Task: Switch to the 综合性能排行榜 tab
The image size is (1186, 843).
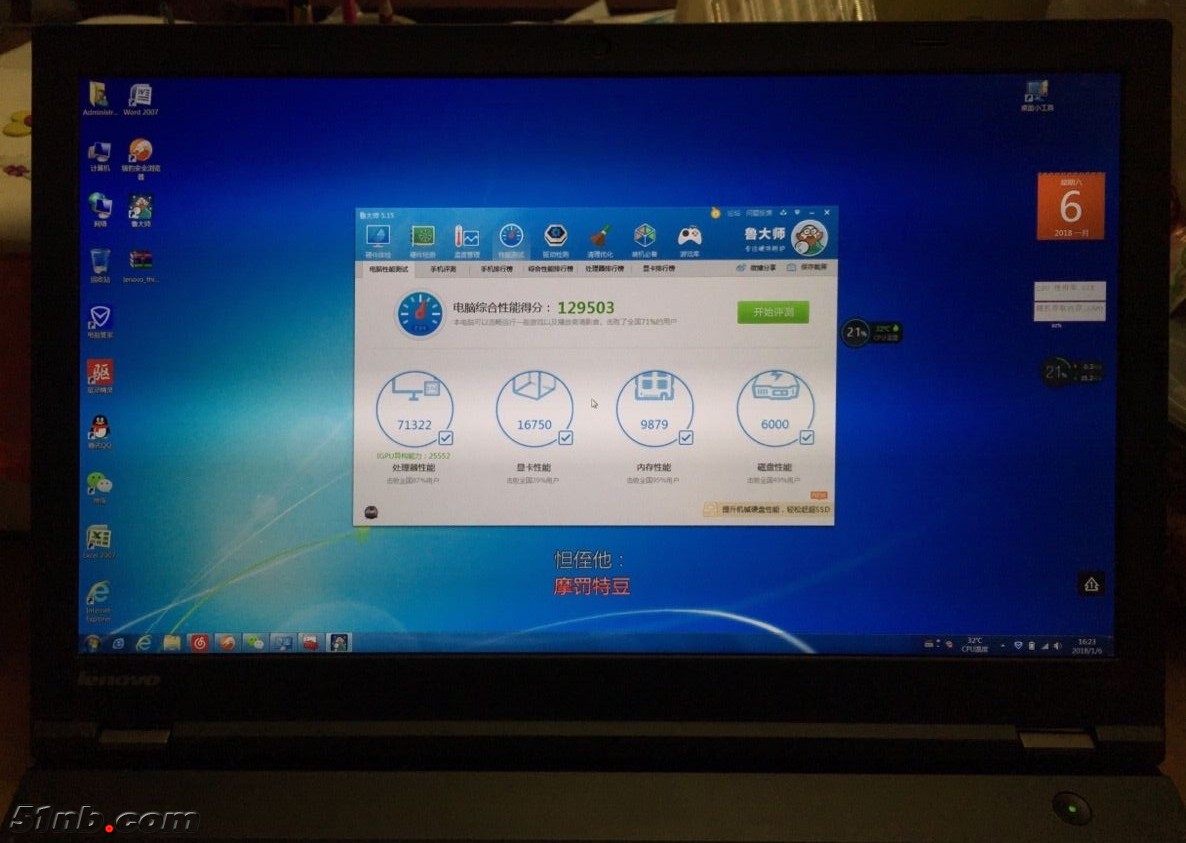Action: (551, 269)
